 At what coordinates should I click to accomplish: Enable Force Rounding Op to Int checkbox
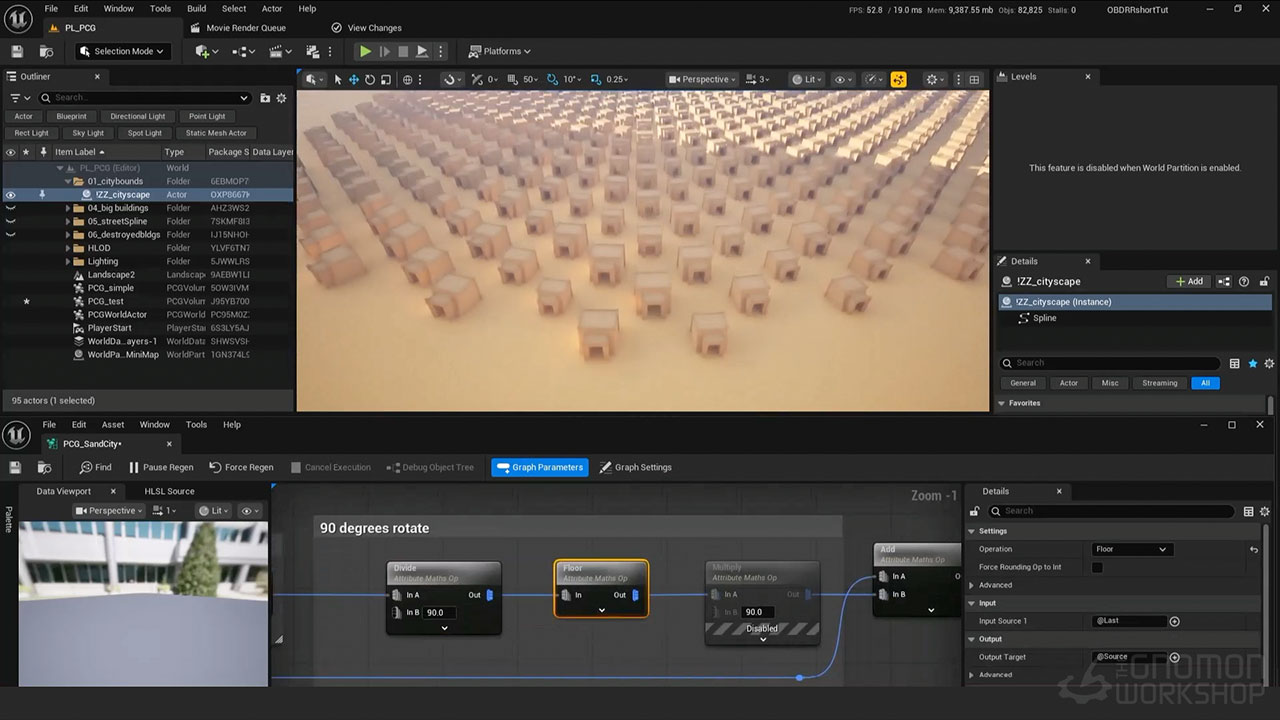tap(1097, 567)
